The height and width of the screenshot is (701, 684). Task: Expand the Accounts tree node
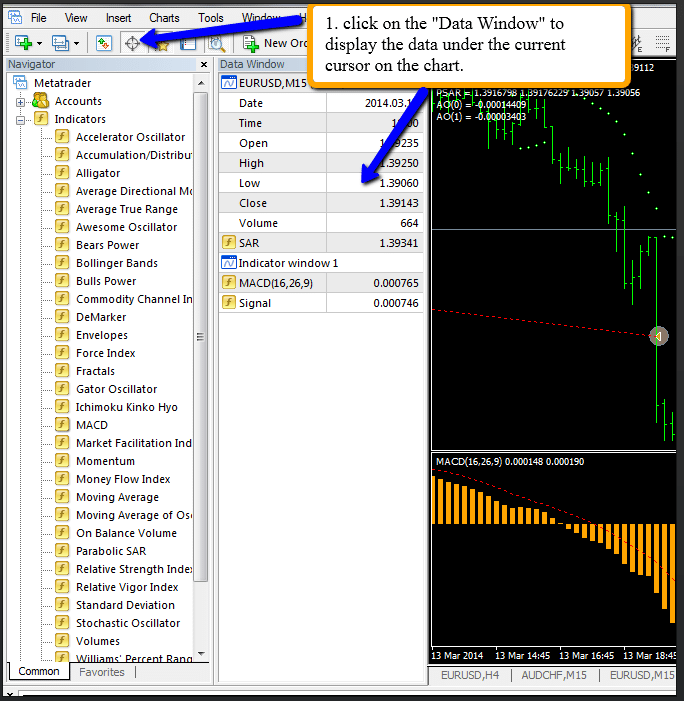point(20,102)
